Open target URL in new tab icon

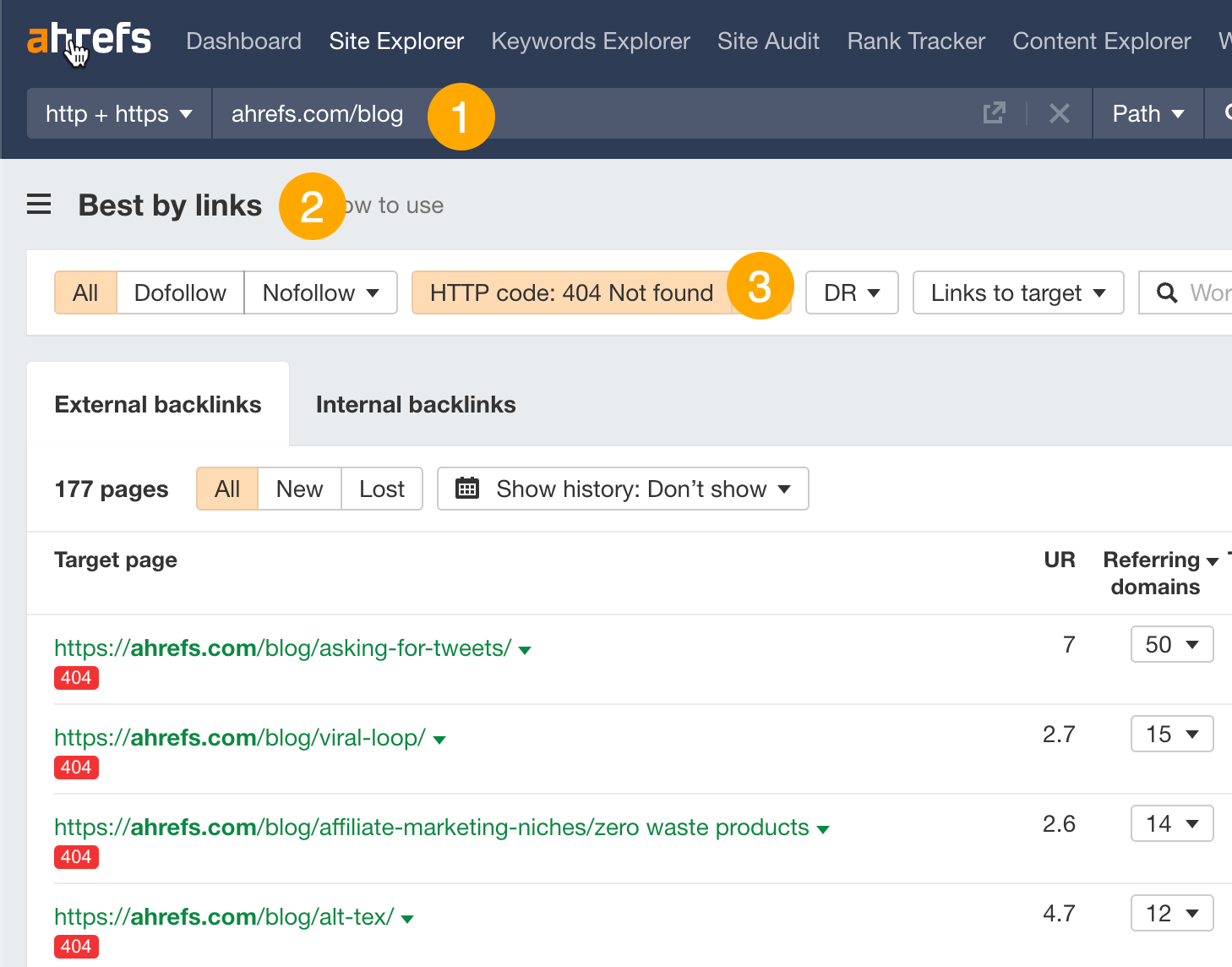click(995, 112)
